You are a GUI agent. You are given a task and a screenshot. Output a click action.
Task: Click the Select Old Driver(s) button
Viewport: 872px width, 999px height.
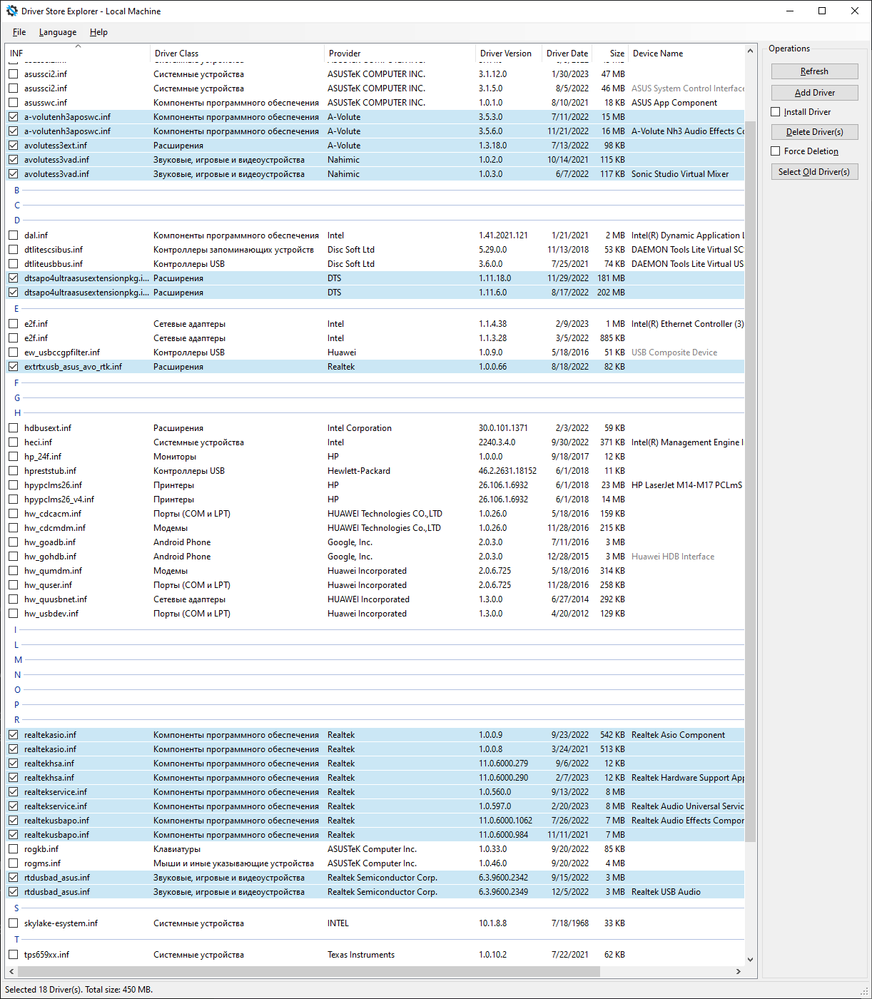pyautogui.click(x=814, y=171)
